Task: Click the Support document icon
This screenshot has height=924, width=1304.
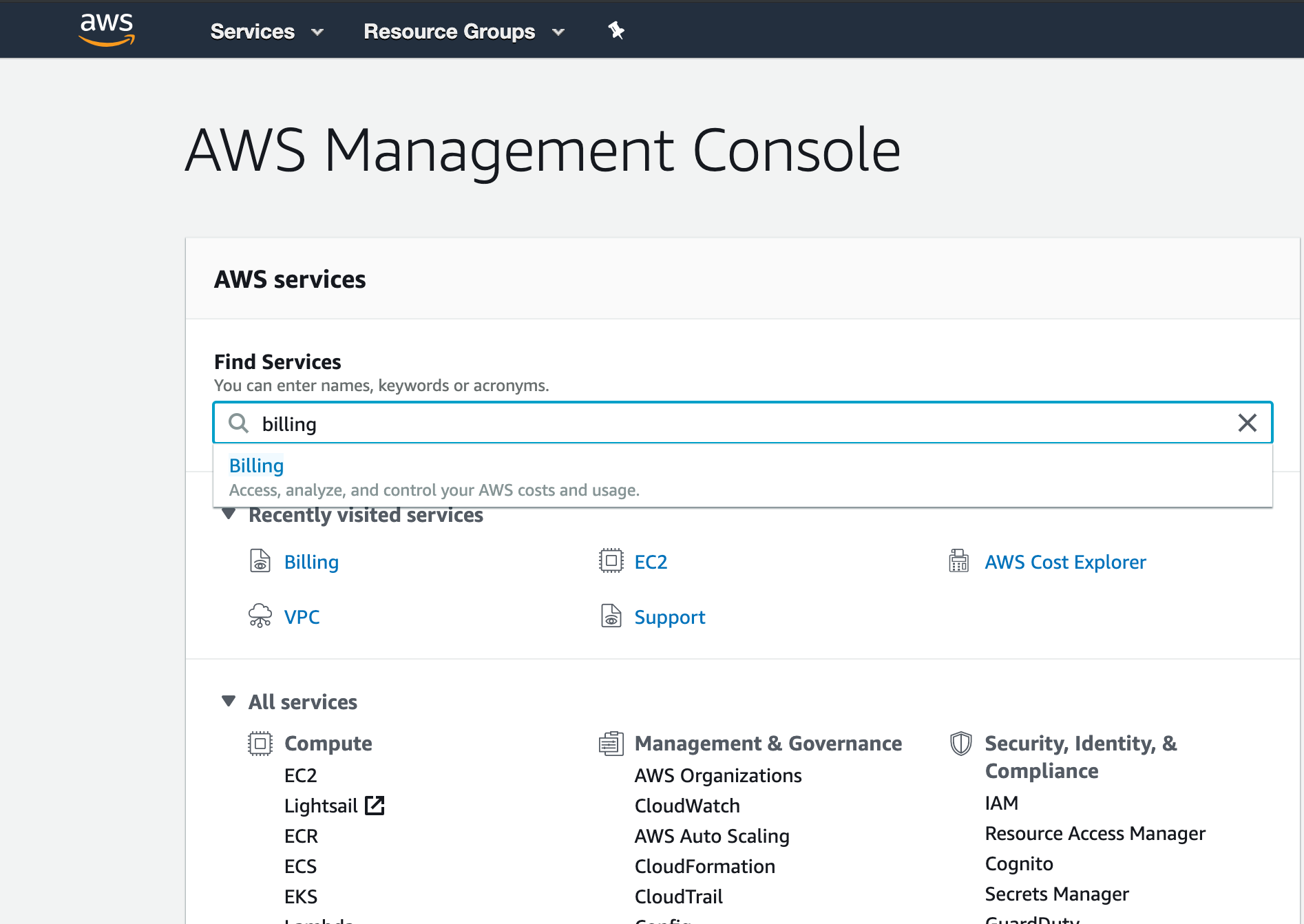Action: tap(611, 616)
